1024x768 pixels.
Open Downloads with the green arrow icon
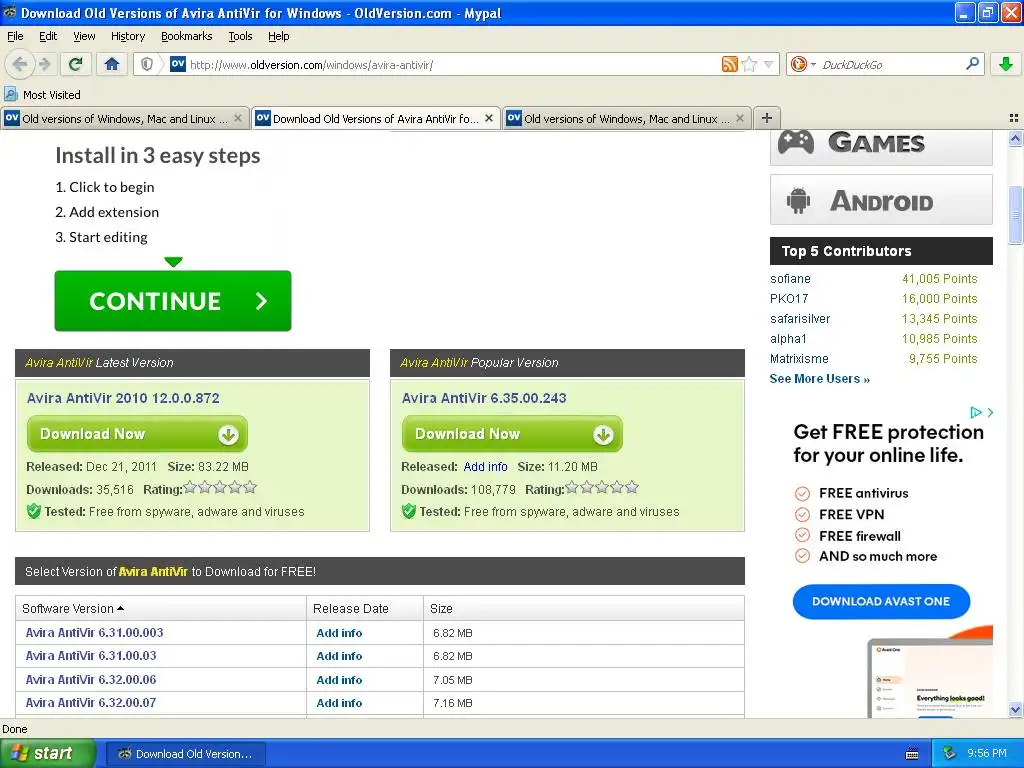click(1006, 64)
